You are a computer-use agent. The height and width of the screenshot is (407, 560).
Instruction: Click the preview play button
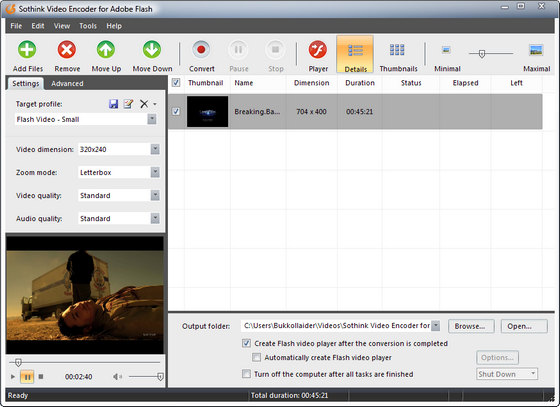pyautogui.click(x=13, y=376)
